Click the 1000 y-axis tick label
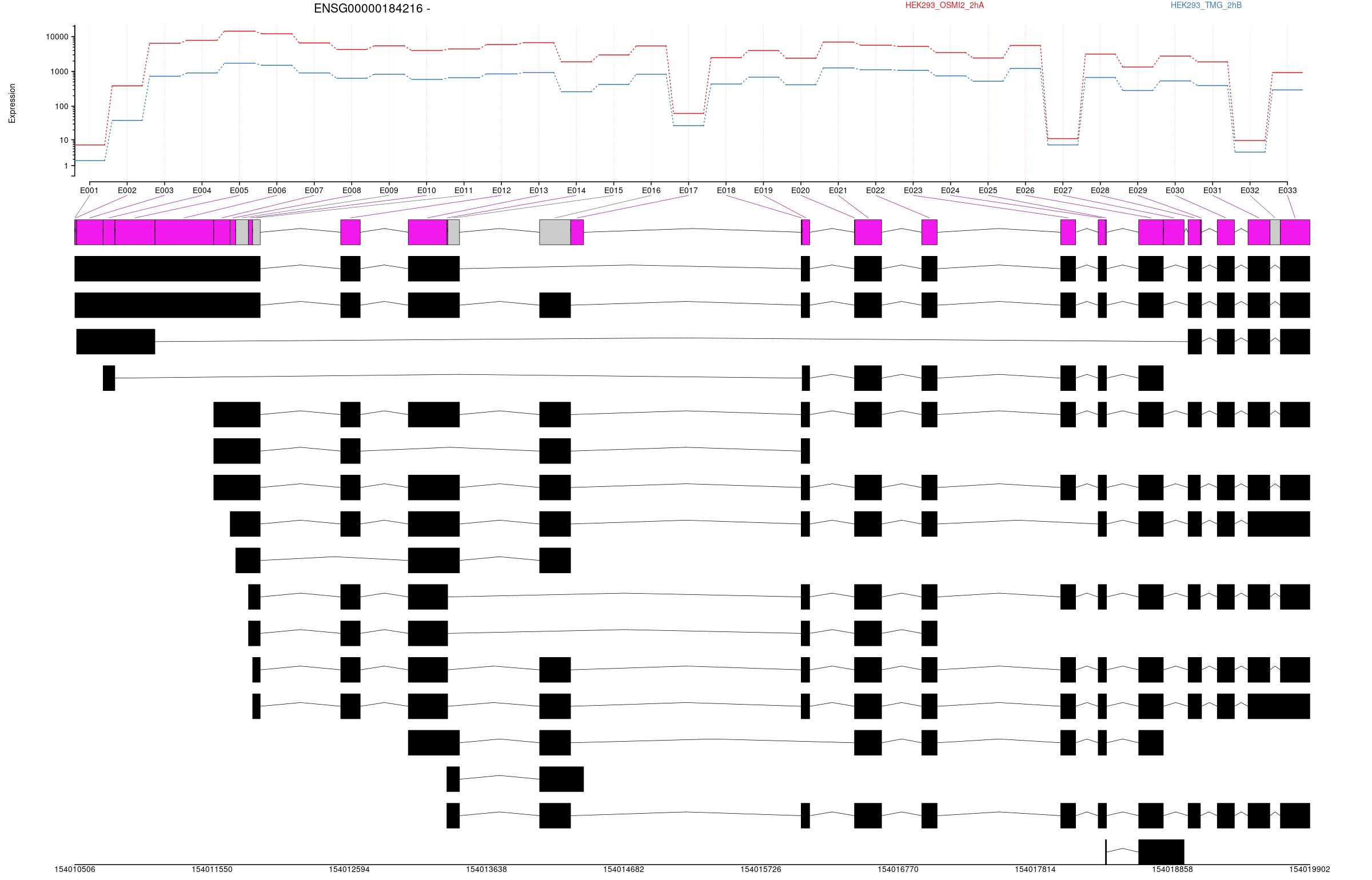1372x880 pixels. pos(59,71)
